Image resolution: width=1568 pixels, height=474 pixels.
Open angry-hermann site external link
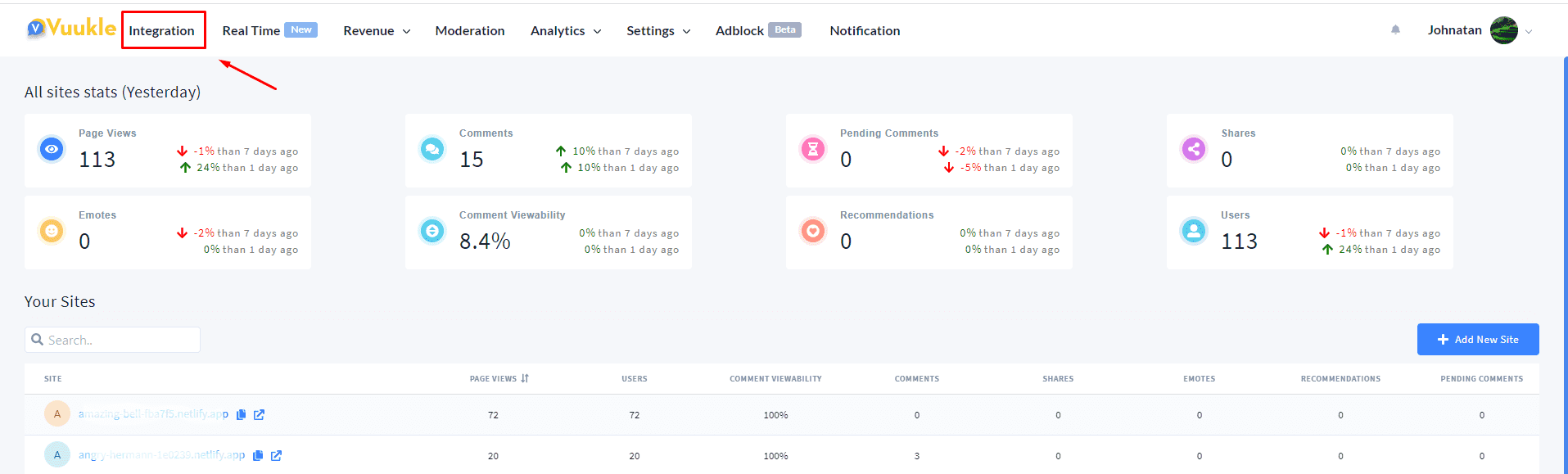pyautogui.click(x=276, y=455)
